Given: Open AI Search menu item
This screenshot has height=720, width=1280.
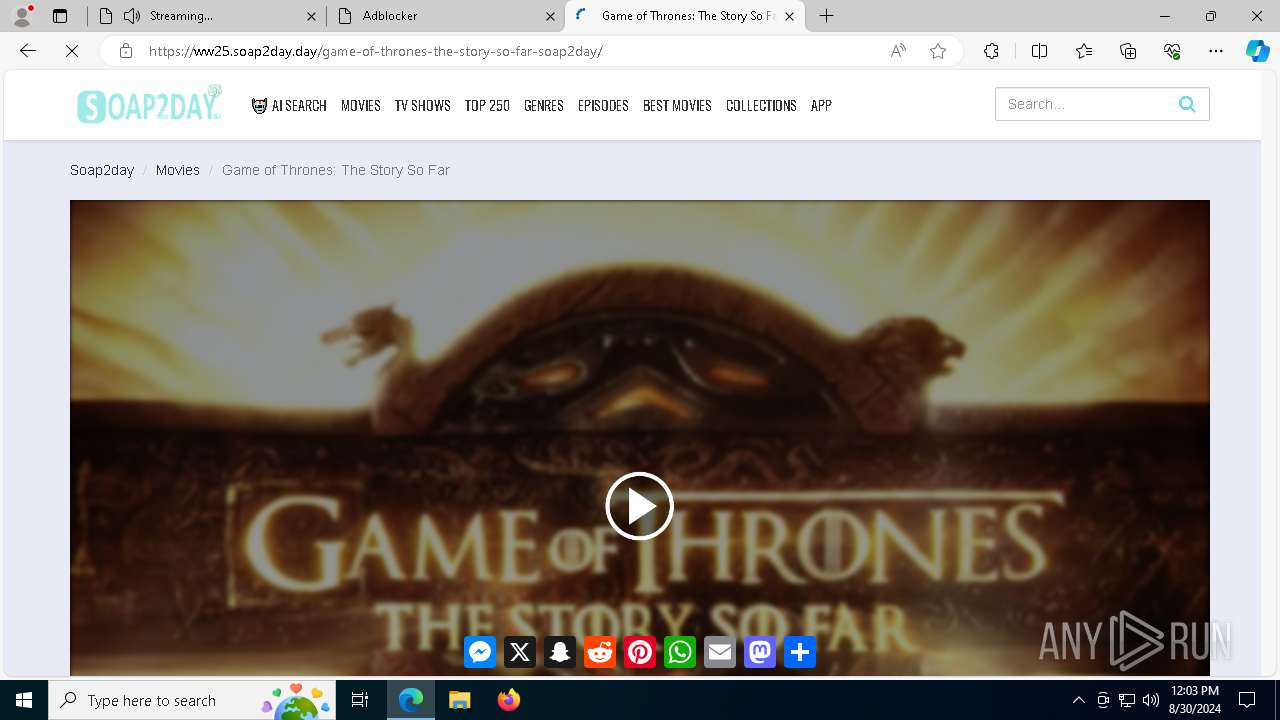Looking at the screenshot, I should click(289, 105).
